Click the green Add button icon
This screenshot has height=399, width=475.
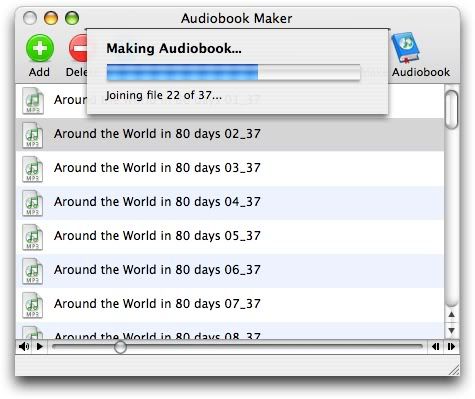40,49
